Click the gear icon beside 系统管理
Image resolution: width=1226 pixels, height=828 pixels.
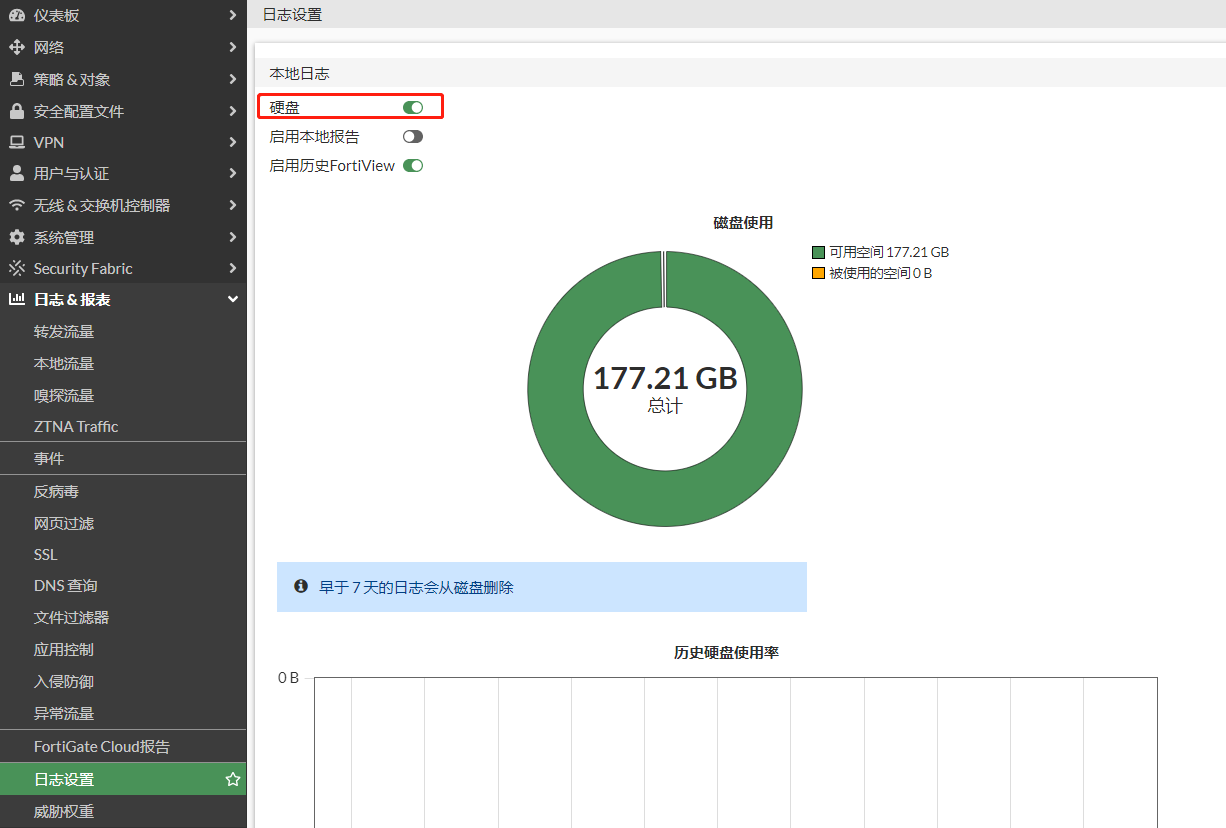[16, 237]
